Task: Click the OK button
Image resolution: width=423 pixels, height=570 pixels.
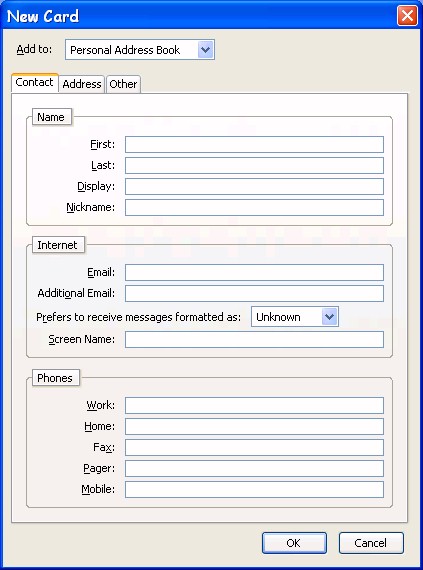Action: pos(294,543)
